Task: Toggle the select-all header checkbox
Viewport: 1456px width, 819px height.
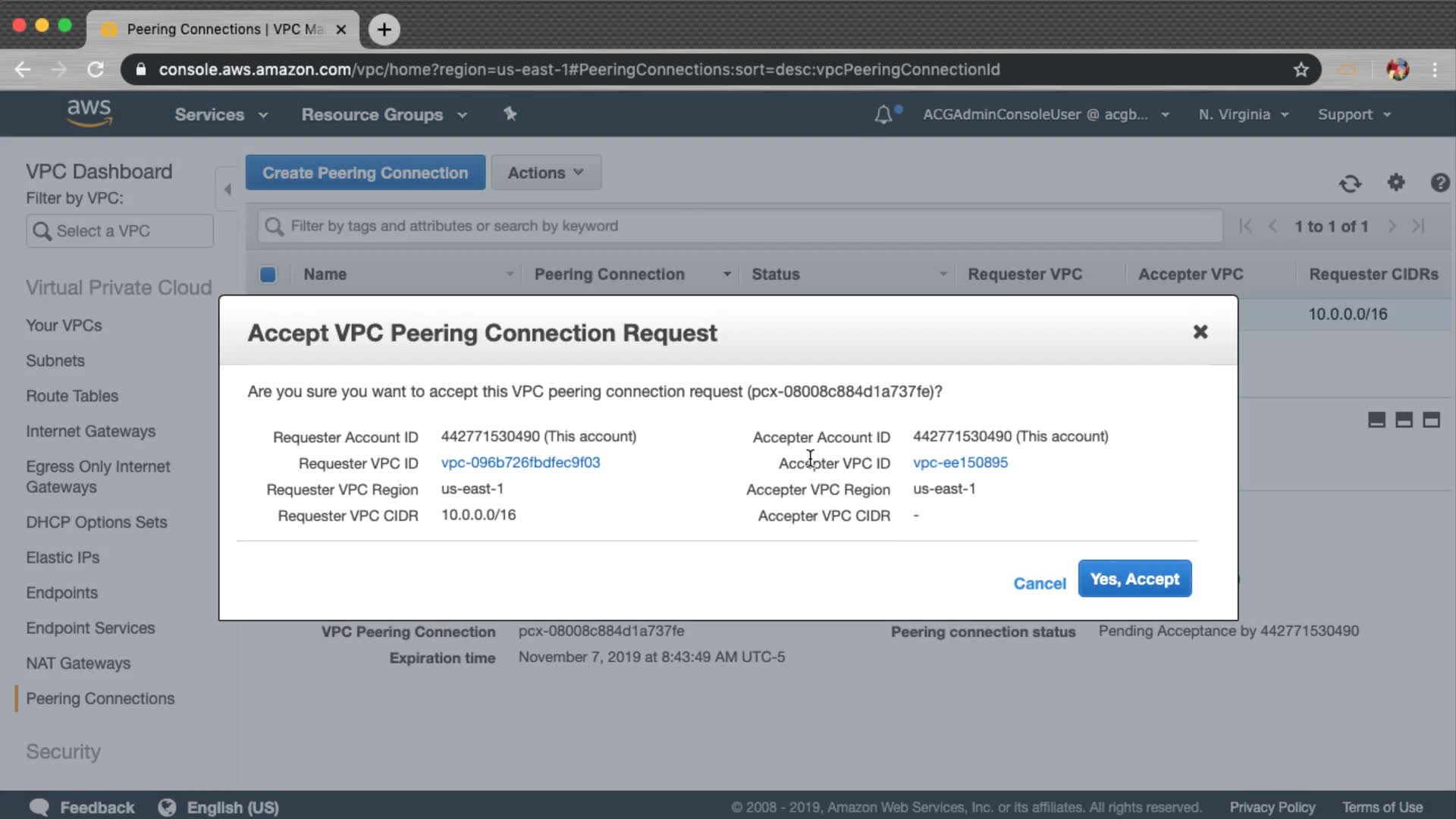Action: tap(268, 275)
